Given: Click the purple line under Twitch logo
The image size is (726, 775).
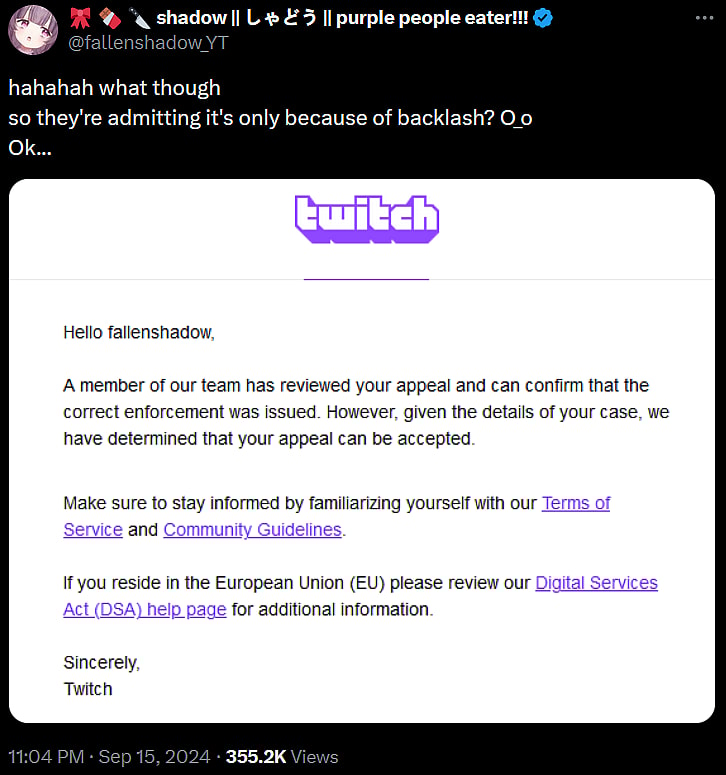Looking at the screenshot, I should click(x=366, y=278).
